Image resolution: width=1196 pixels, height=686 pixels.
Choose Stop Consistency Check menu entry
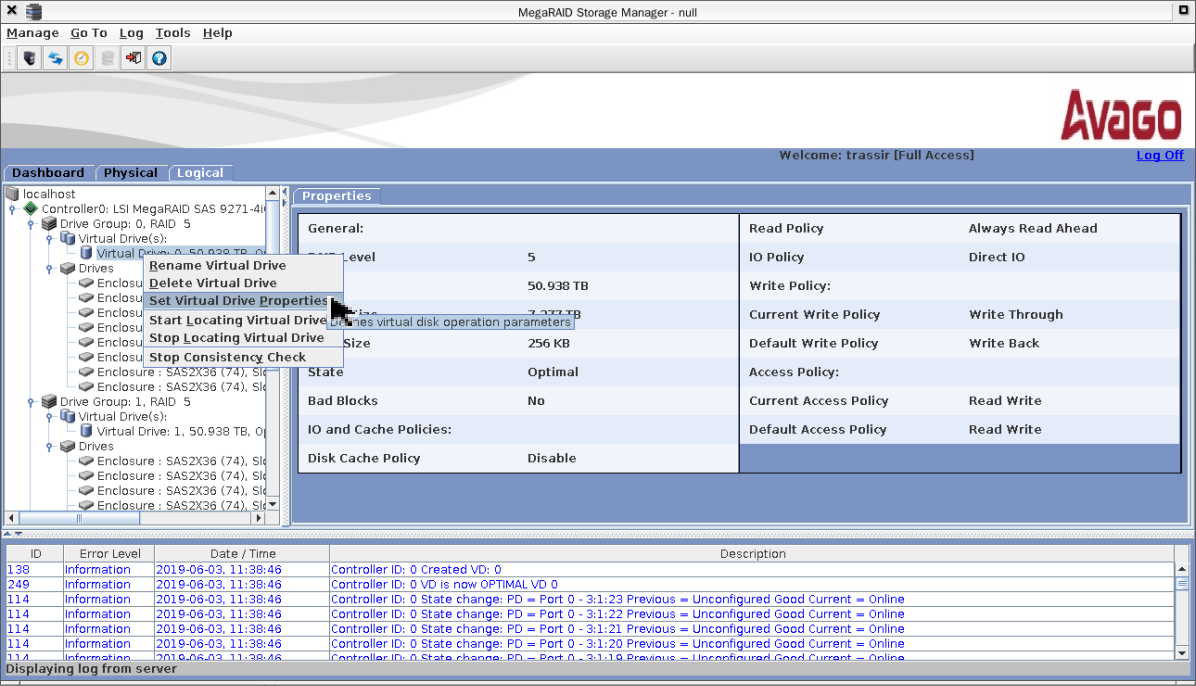[x=227, y=357]
